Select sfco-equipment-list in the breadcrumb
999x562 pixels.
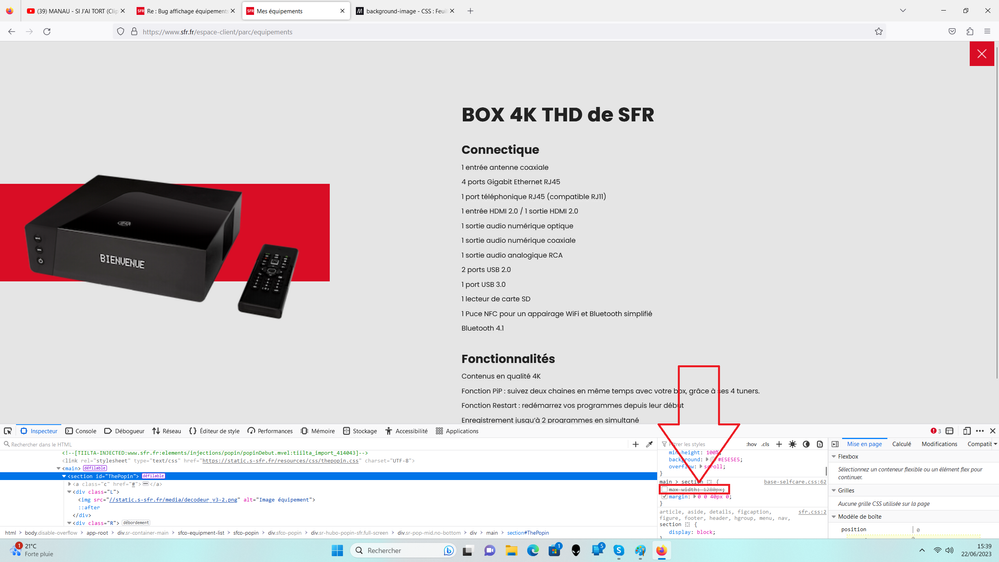[201, 533]
